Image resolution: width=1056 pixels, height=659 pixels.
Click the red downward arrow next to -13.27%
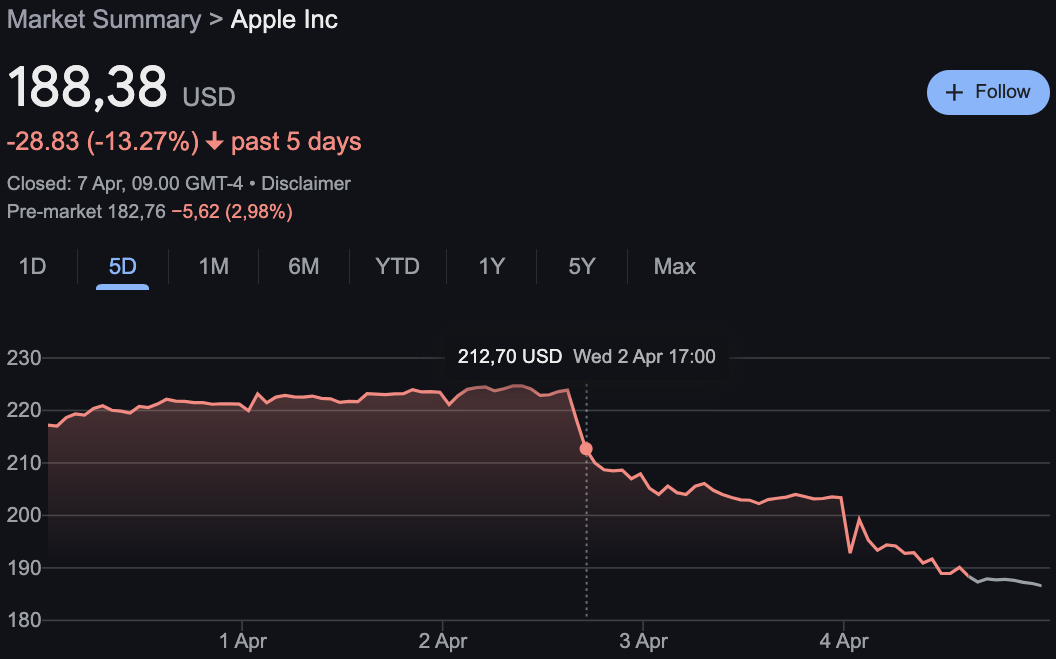tap(213, 141)
